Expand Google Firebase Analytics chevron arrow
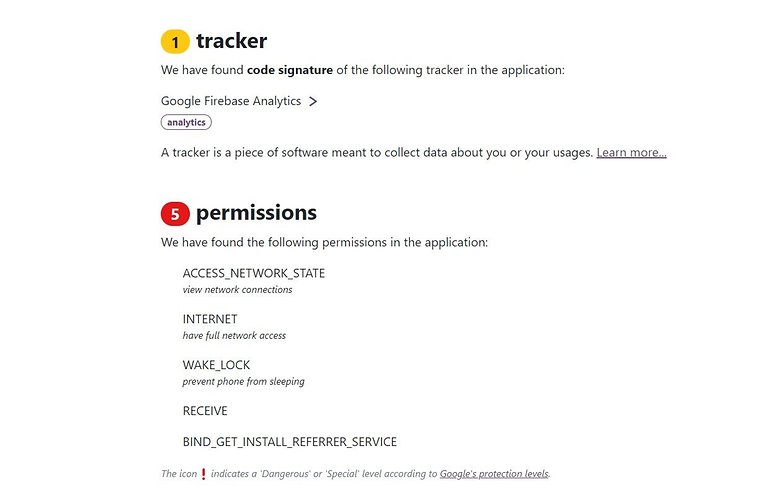 313,102
